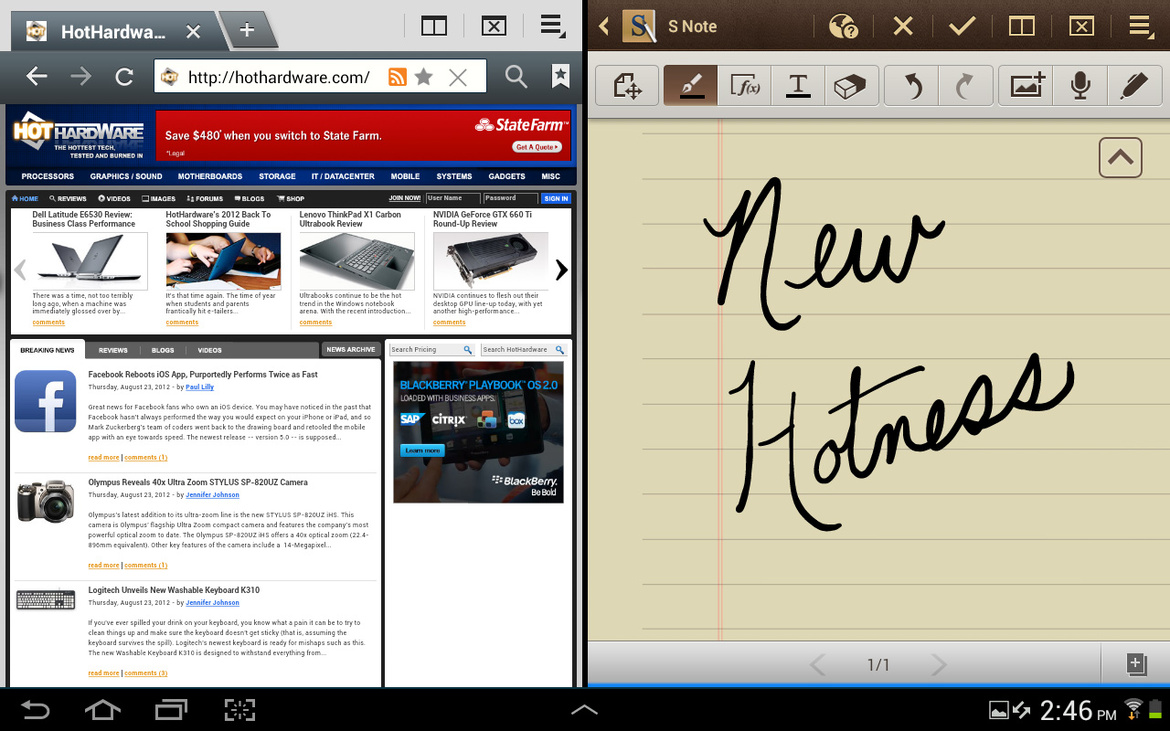
Task: Open the Logitech Washable Keyboard K310 article
Action: tap(174, 590)
